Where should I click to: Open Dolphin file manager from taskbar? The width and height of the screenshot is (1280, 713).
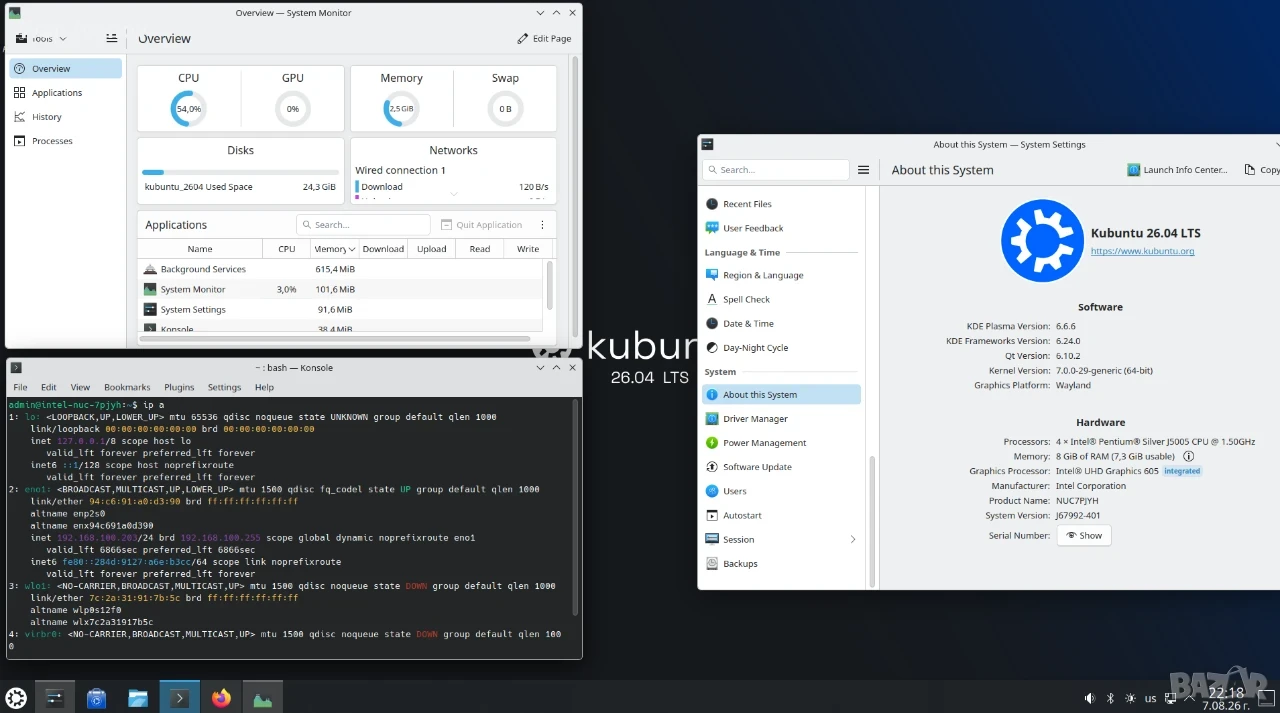138,698
